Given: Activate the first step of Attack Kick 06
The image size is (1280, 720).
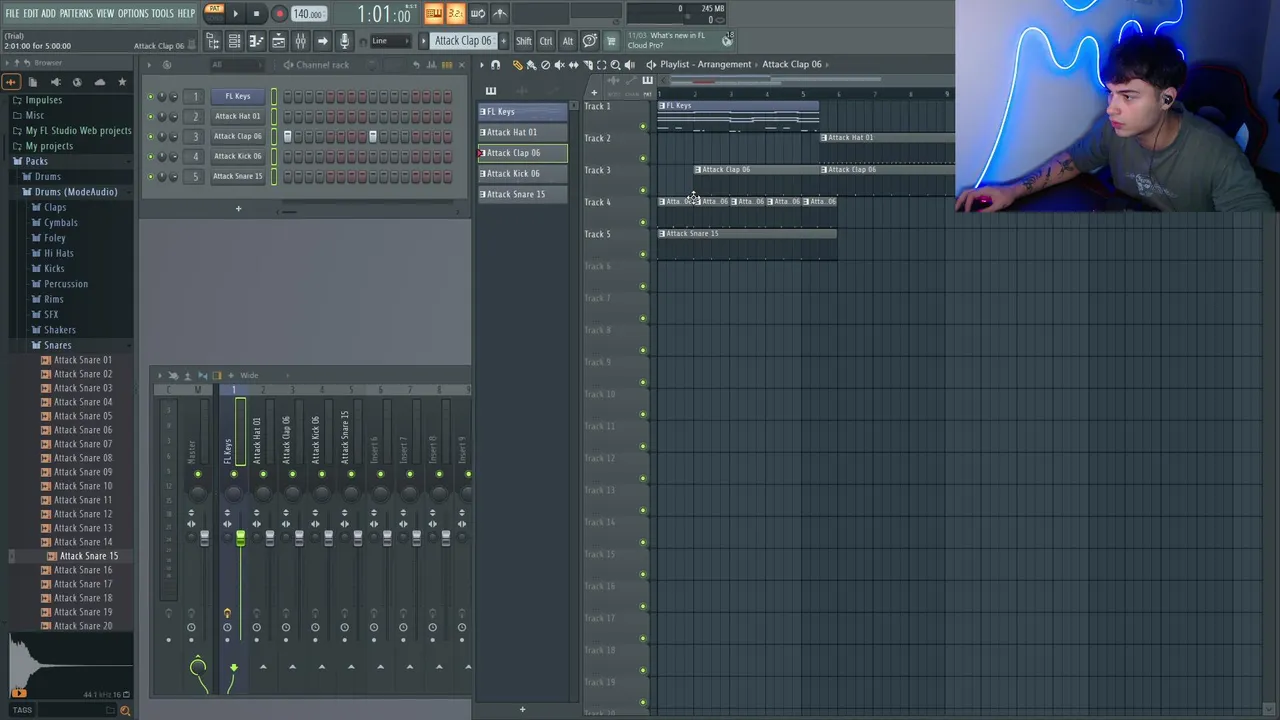Looking at the screenshot, I should tap(287, 156).
